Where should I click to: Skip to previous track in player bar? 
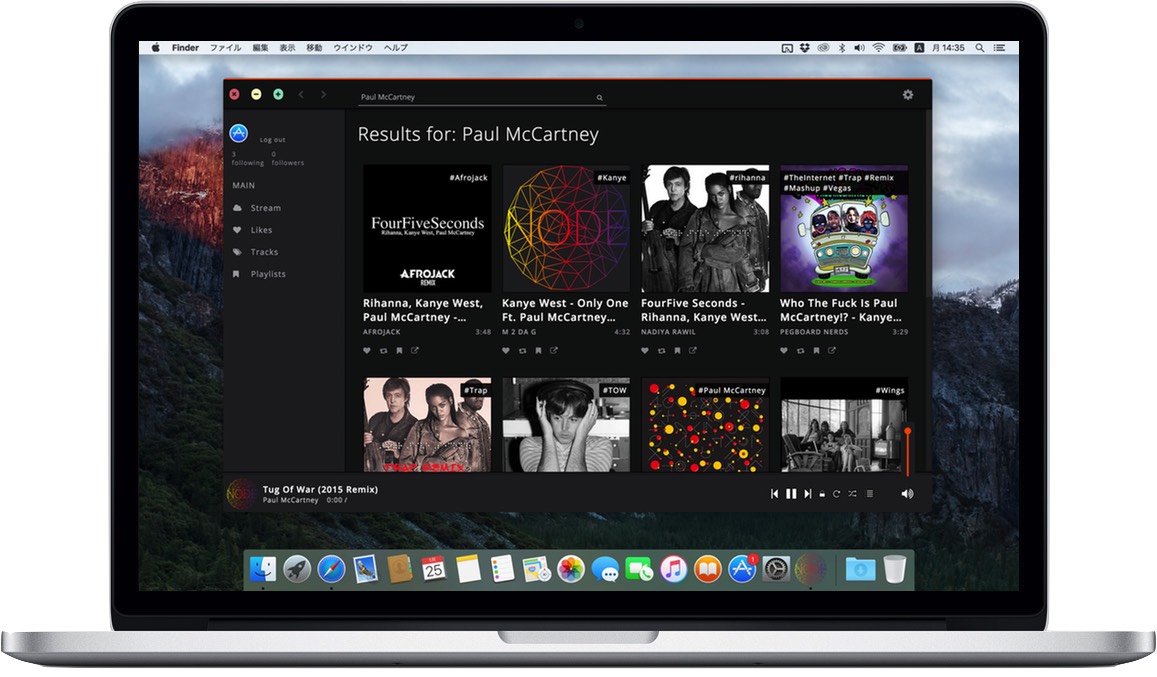pyautogui.click(x=774, y=494)
